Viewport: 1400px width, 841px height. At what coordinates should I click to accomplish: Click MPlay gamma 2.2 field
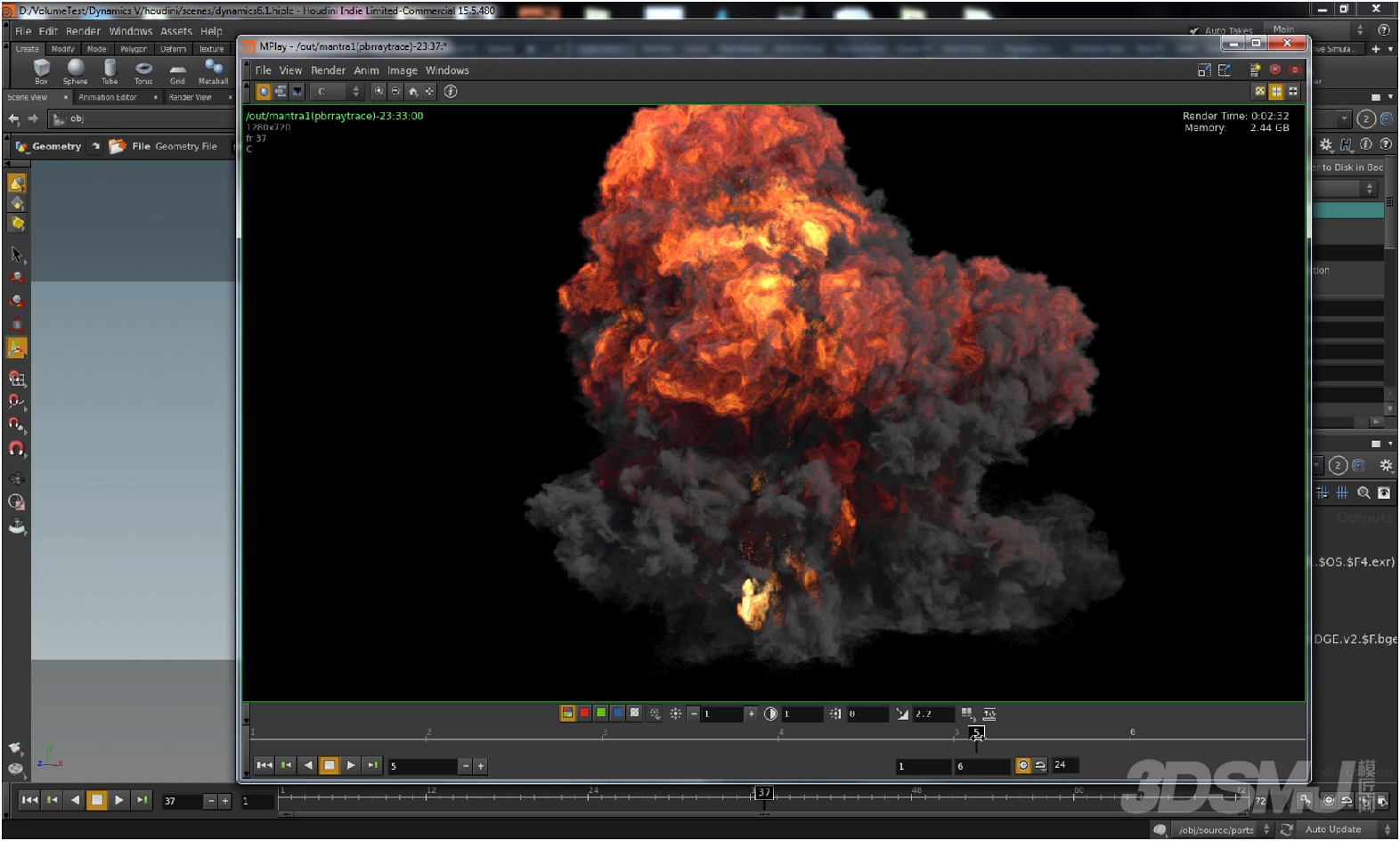pos(932,714)
